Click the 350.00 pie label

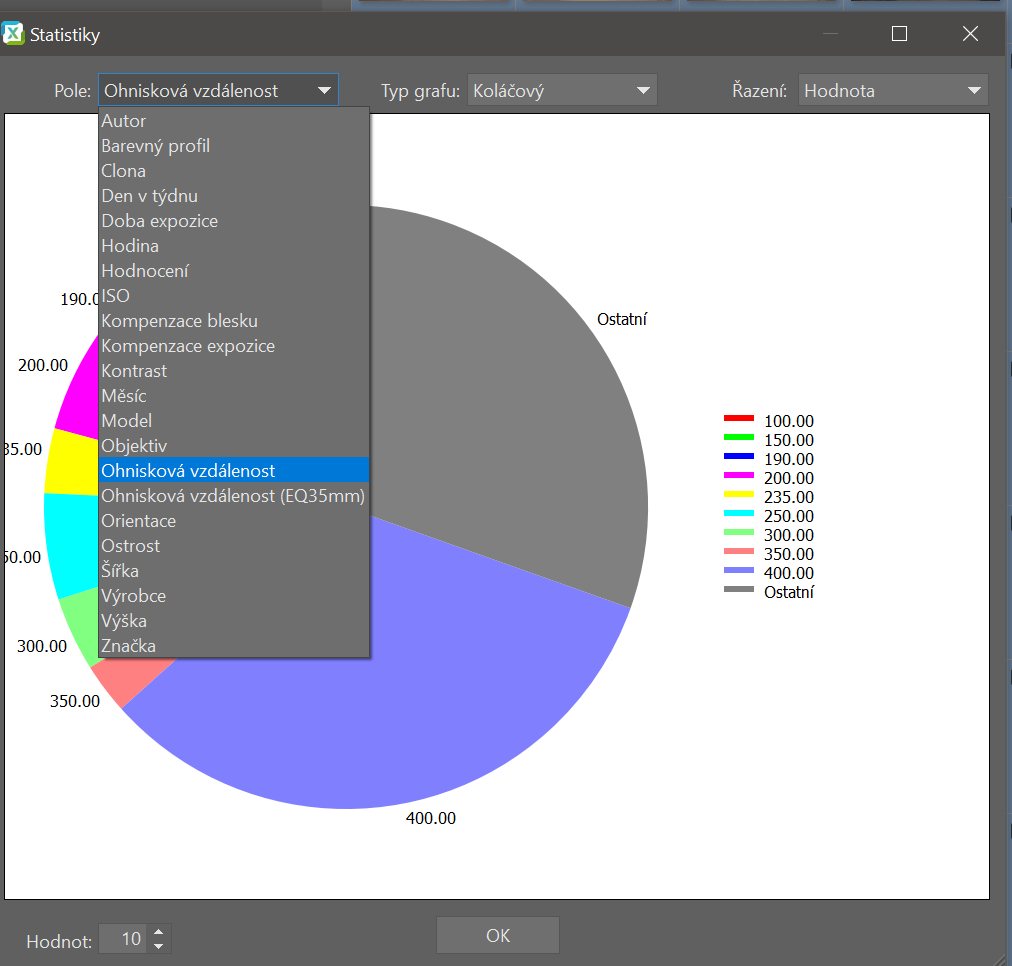tap(75, 701)
